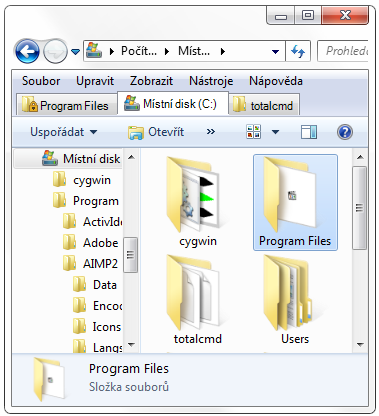Screen dimensions: 379x416
Task: Click the navigation tree scrollbar thumb
Action: click(131, 255)
